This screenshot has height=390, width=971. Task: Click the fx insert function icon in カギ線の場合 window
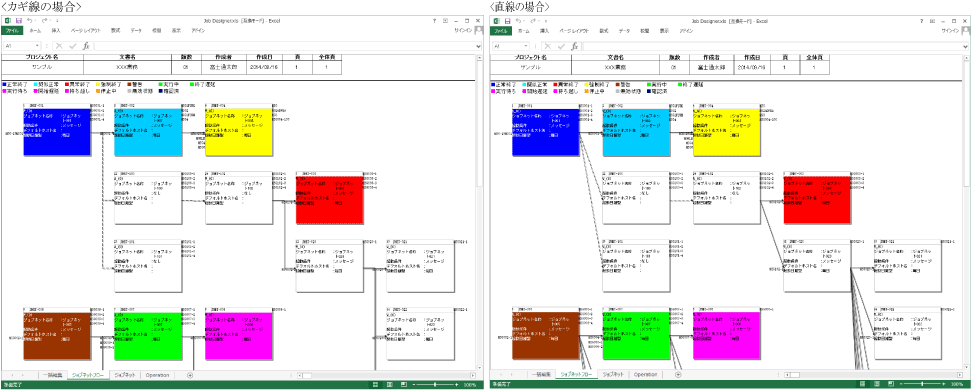(x=86, y=46)
